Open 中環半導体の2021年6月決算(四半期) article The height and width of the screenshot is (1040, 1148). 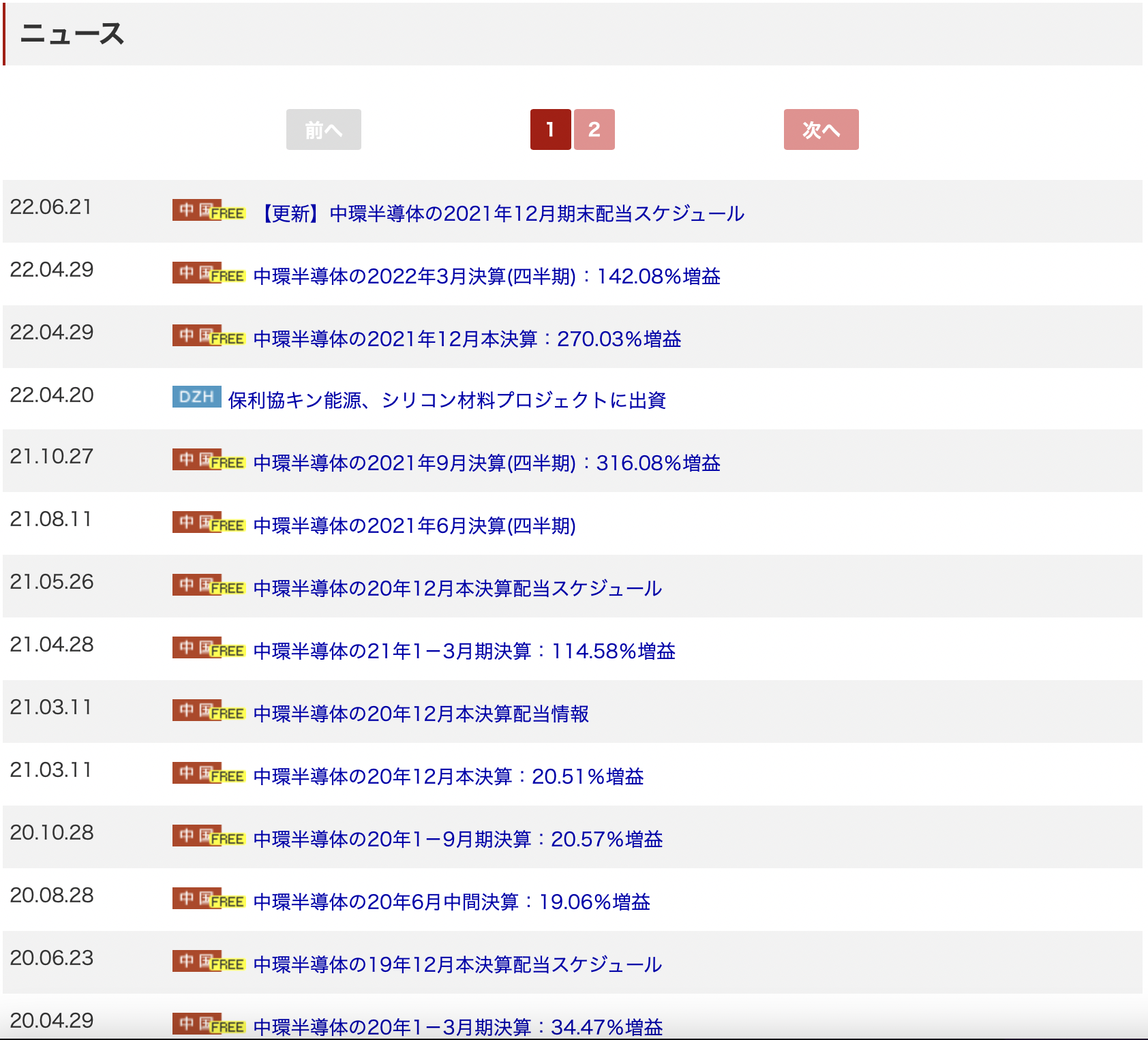pos(414,525)
